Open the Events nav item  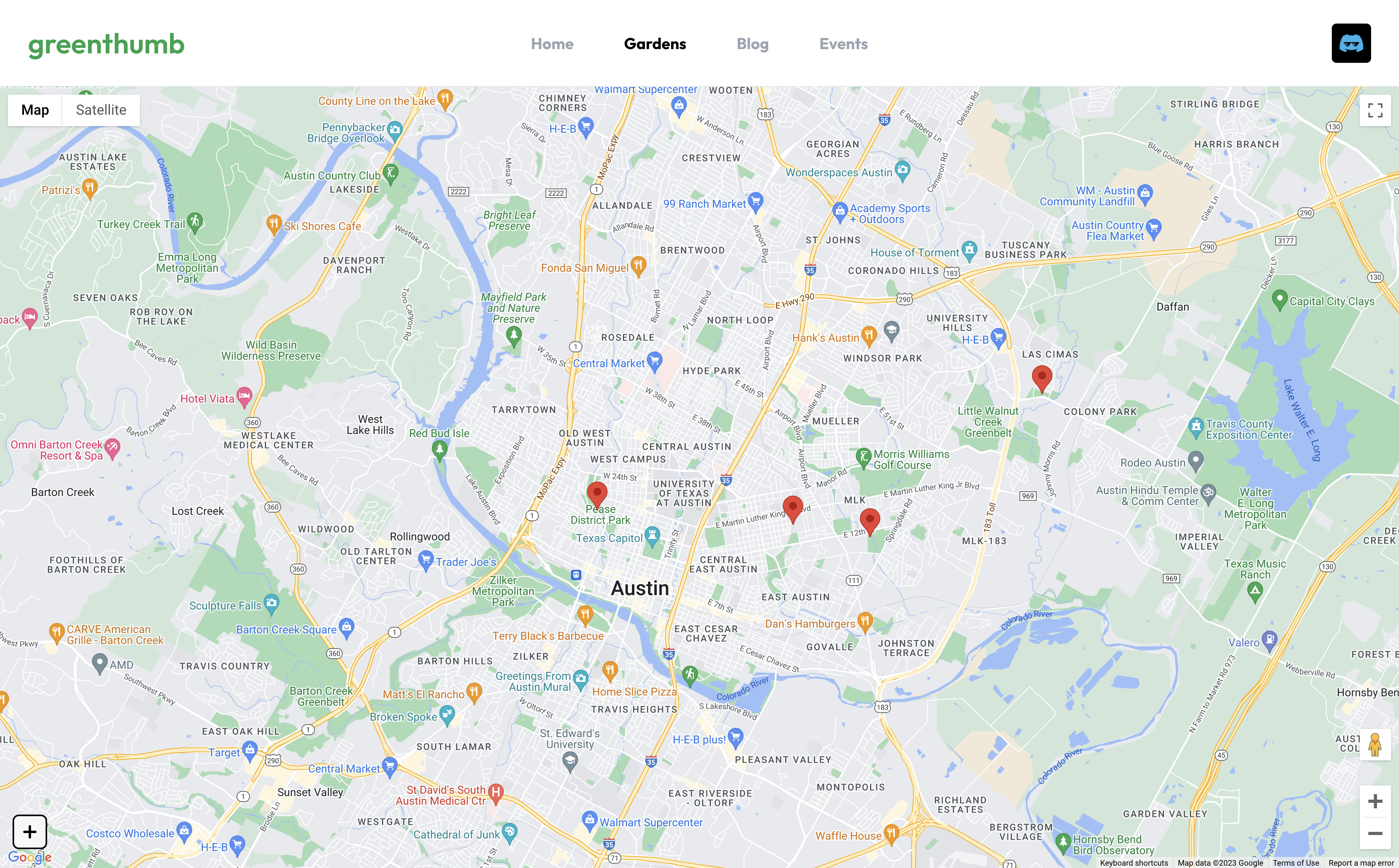tap(843, 44)
